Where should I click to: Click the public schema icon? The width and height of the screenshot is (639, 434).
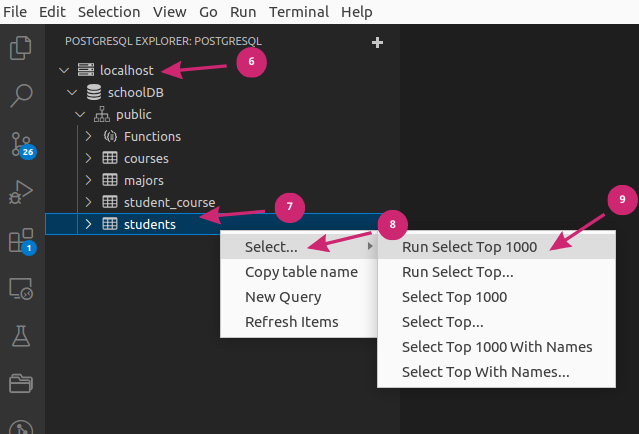[x=102, y=115]
